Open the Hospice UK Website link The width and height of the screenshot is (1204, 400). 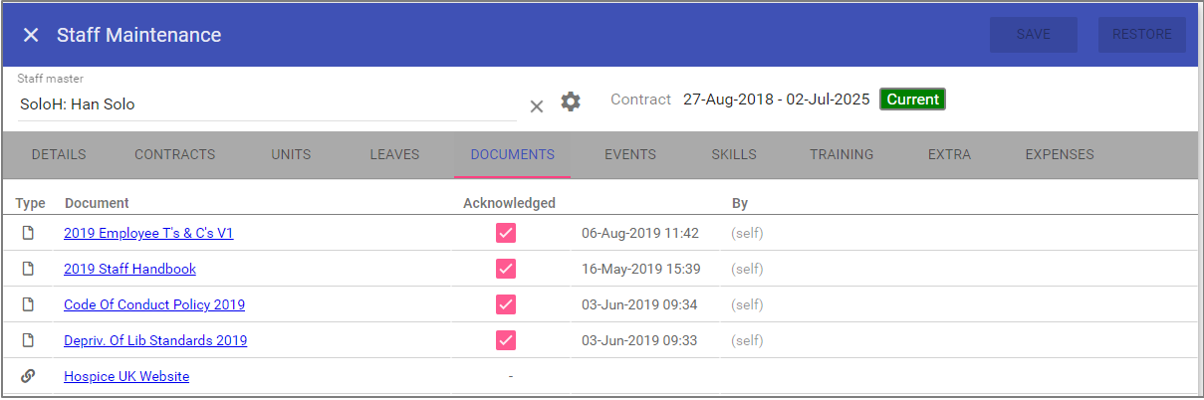tap(126, 377)
